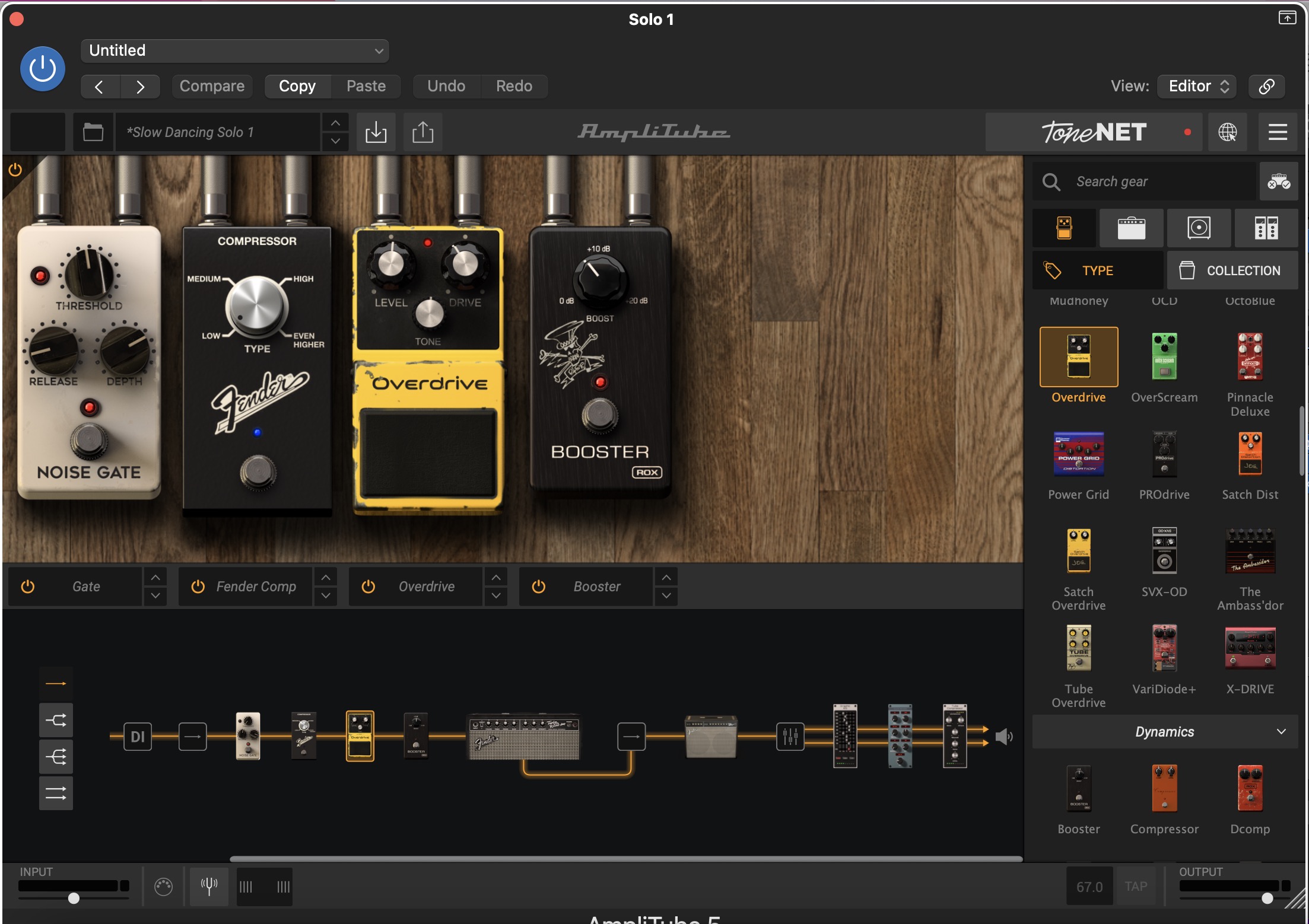Collapse the Dynamics category
1309x924 pixels.
1165,732
